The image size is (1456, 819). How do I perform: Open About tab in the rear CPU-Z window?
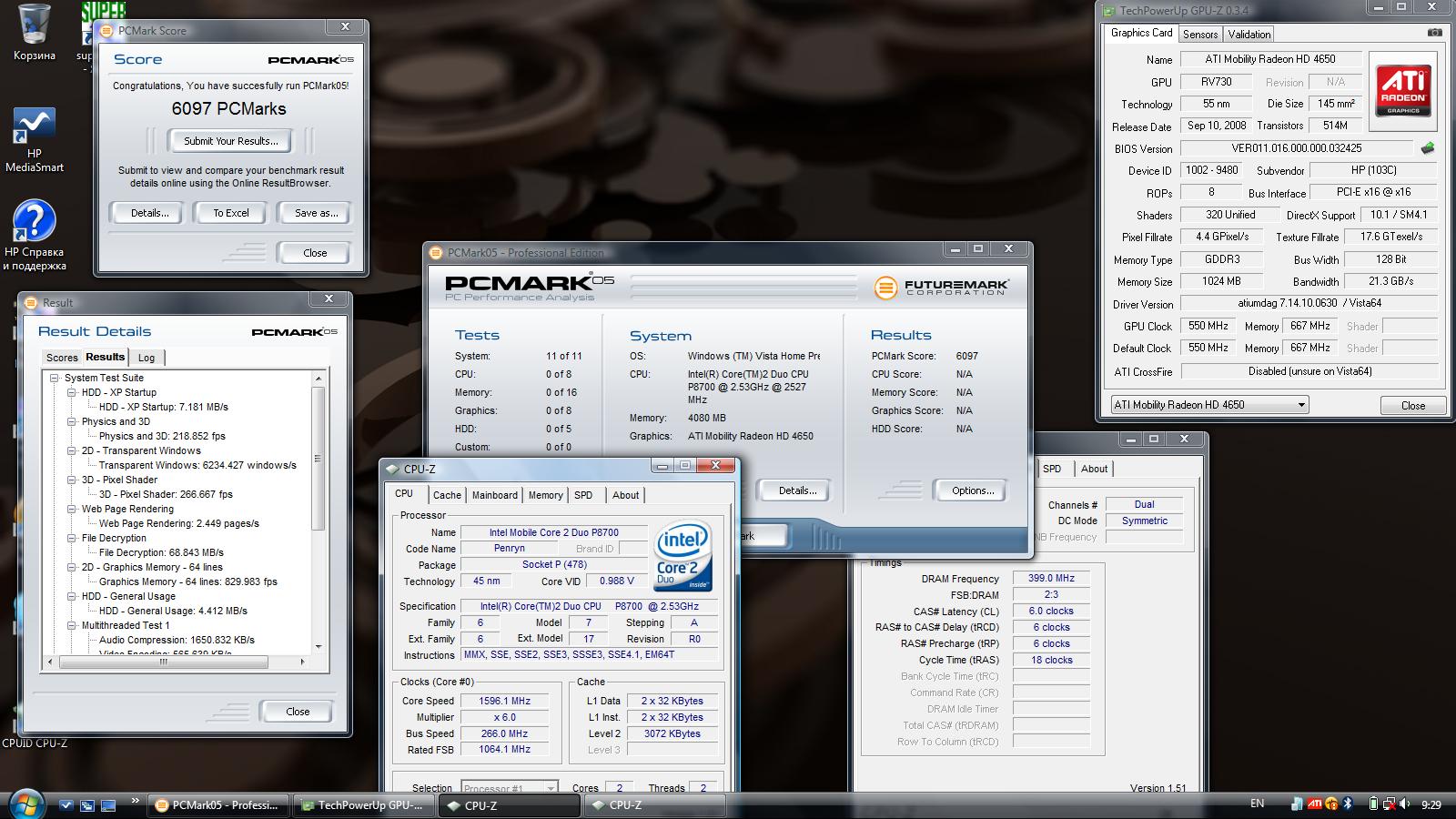tap(1094, 469)
